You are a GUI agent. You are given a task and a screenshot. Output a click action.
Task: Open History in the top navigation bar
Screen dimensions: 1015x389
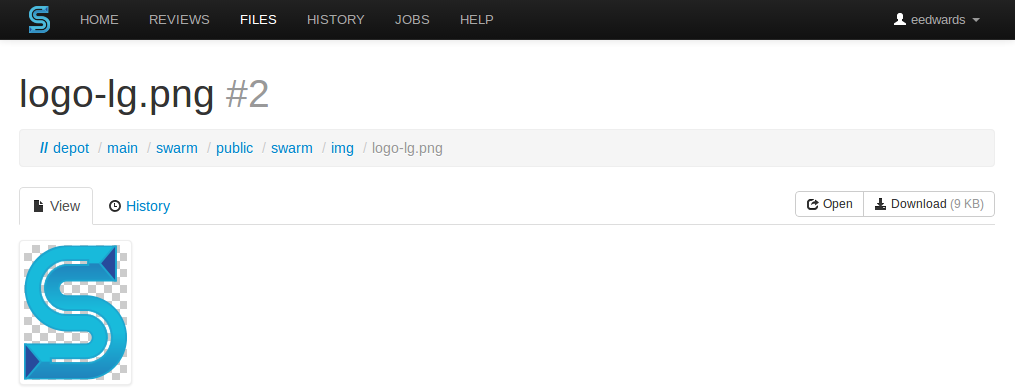335,20
